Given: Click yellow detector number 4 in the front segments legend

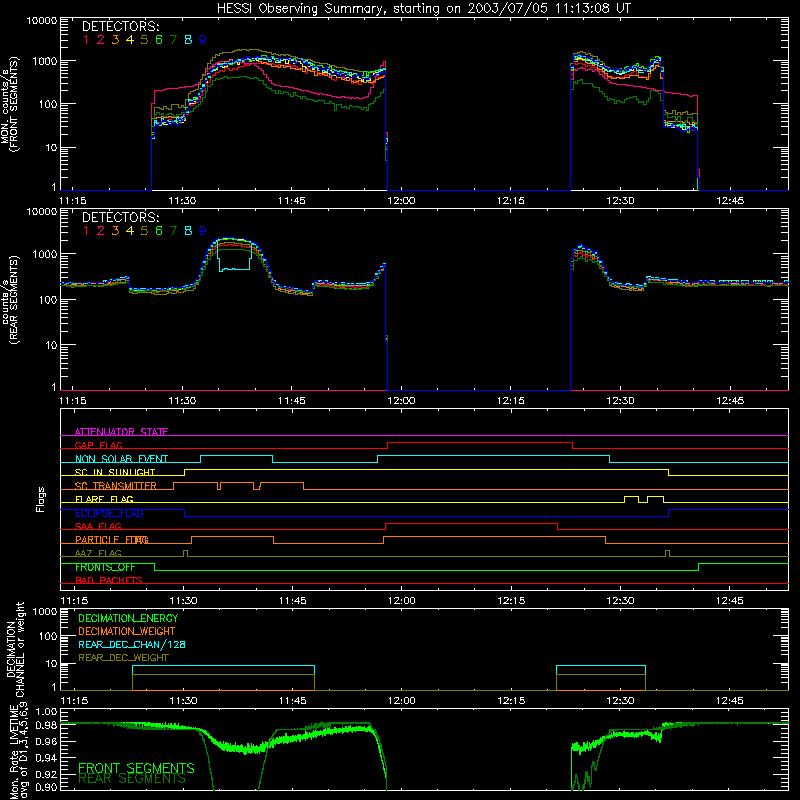Looking at the screenshot, I should [130, 40].
